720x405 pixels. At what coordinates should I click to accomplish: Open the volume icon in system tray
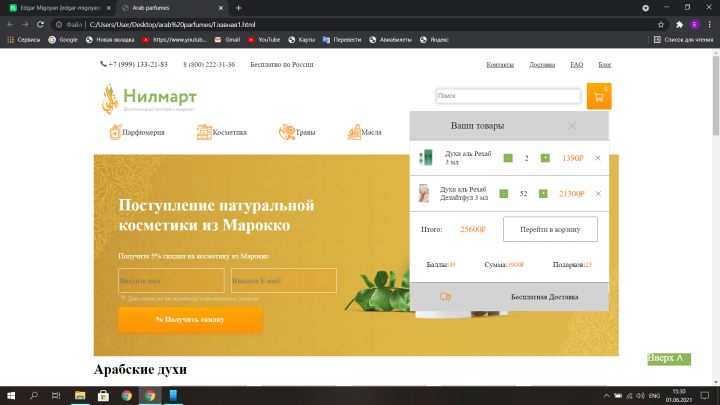[641, 396]
